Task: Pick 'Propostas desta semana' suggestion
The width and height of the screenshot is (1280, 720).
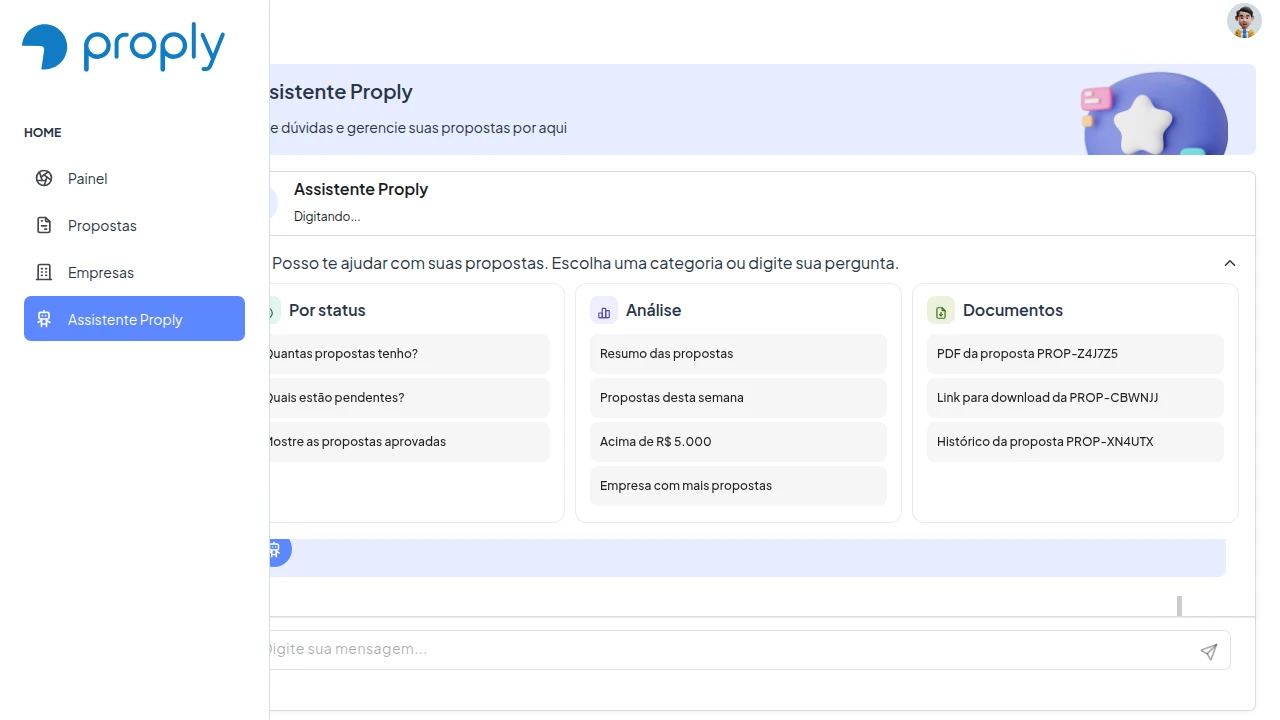Action: click(x=738, y=398)
